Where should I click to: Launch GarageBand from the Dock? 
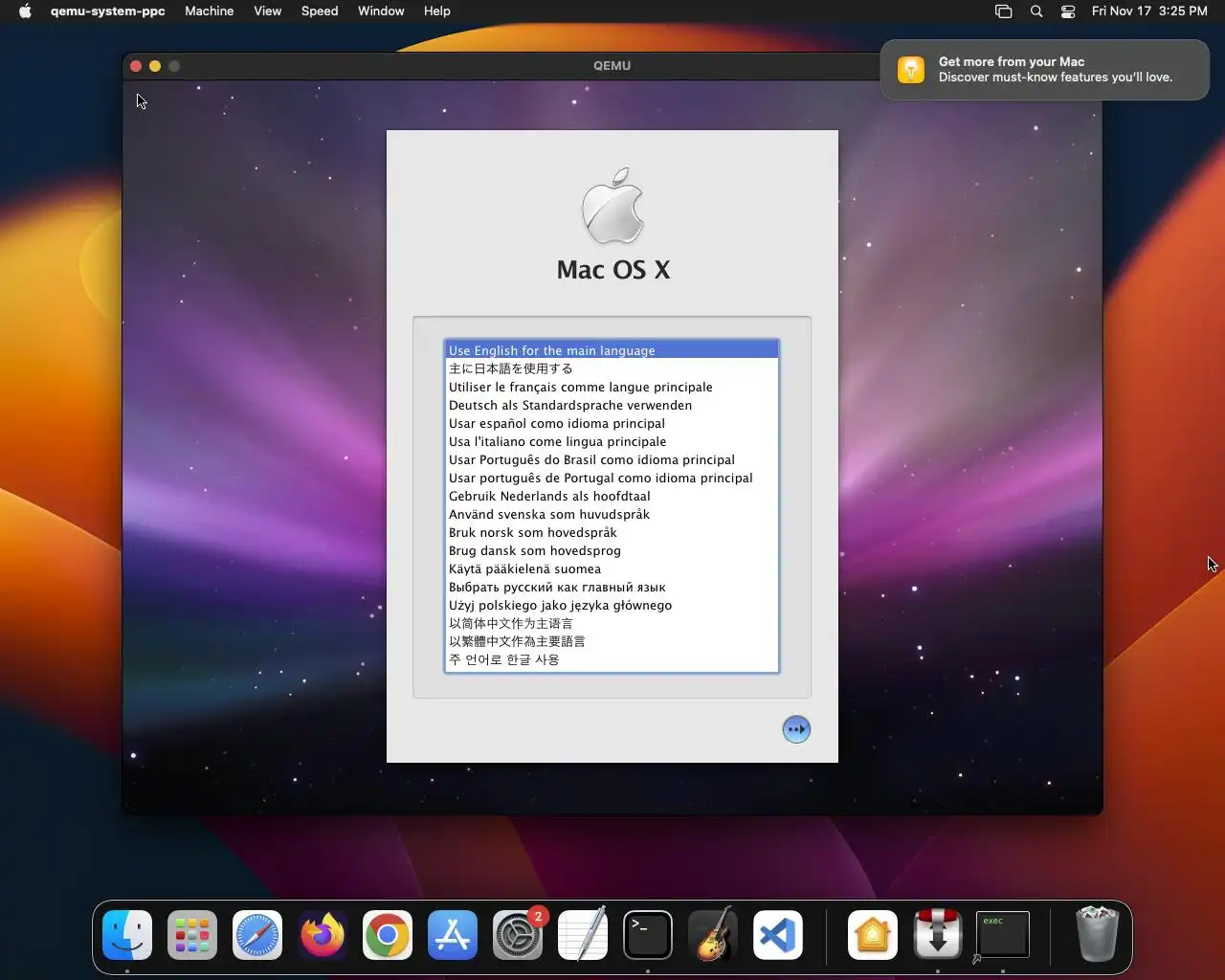(713, 935)
